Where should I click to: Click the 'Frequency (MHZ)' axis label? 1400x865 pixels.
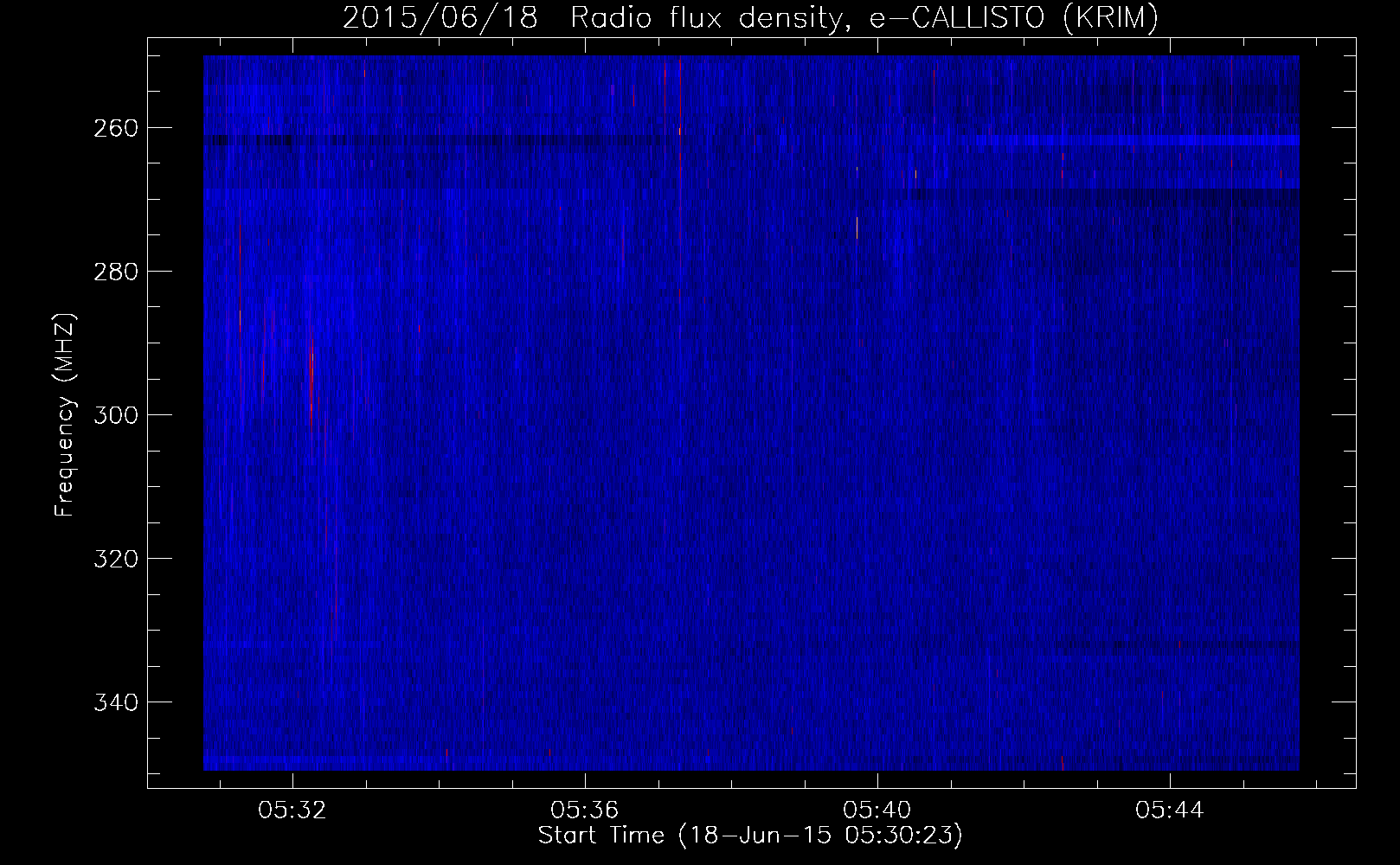pyautogui.click(x=66, y=415)
